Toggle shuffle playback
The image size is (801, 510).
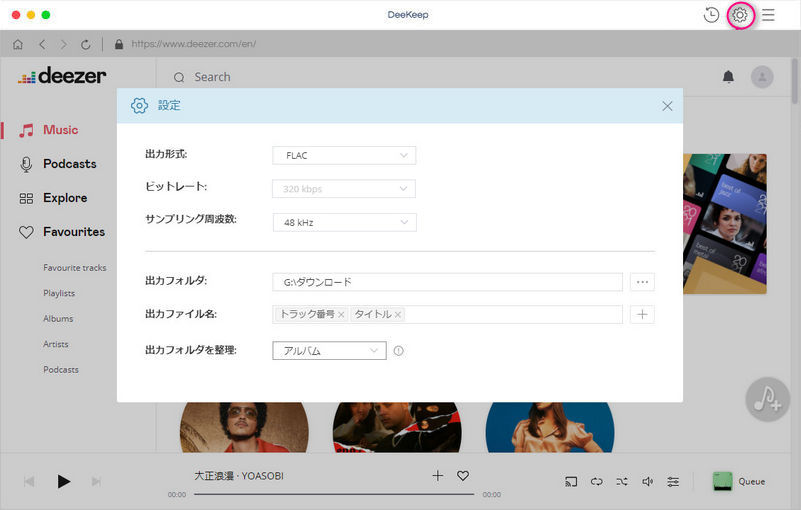622,481
